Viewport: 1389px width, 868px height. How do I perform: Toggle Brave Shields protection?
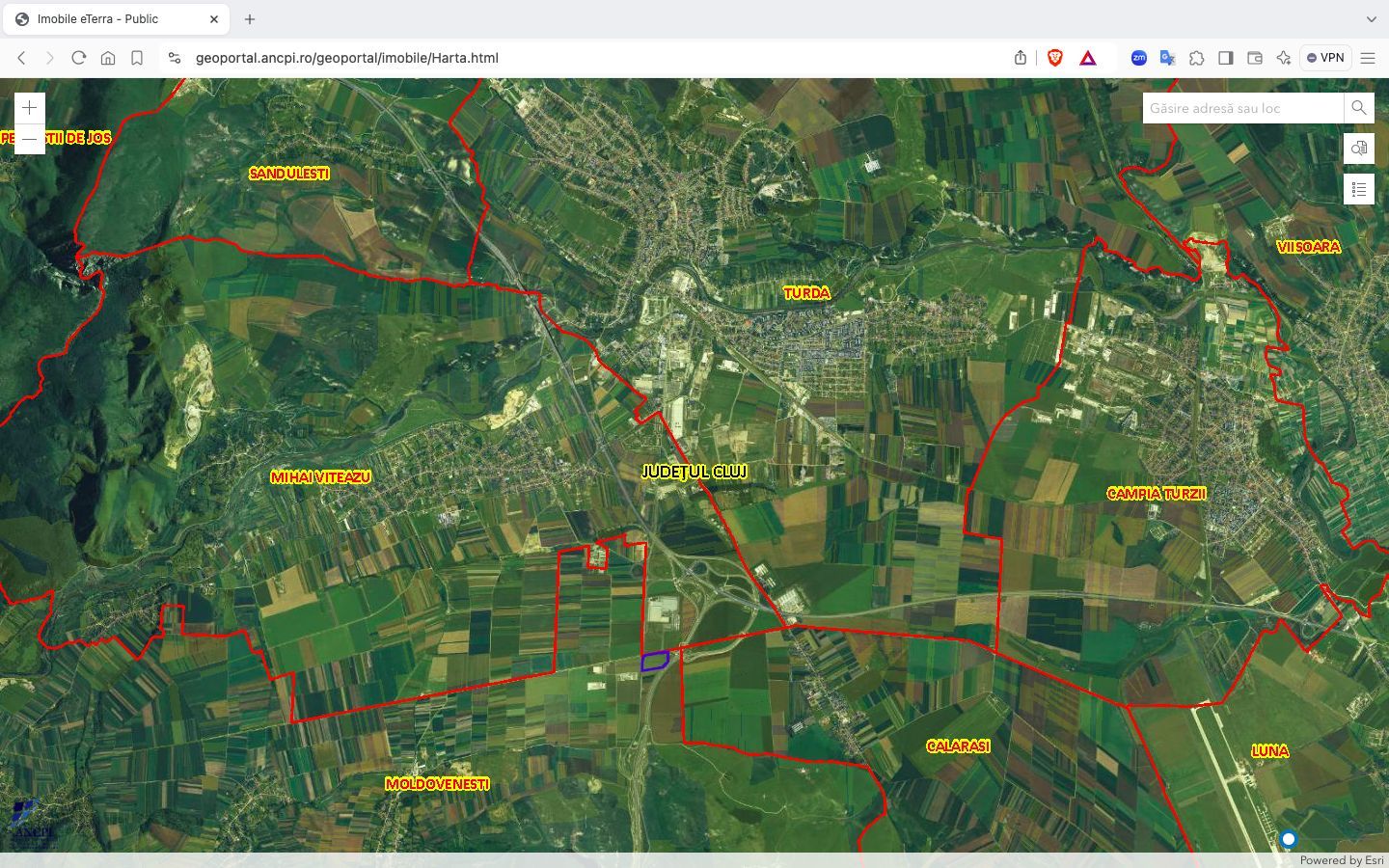[x=1055, y=57]
